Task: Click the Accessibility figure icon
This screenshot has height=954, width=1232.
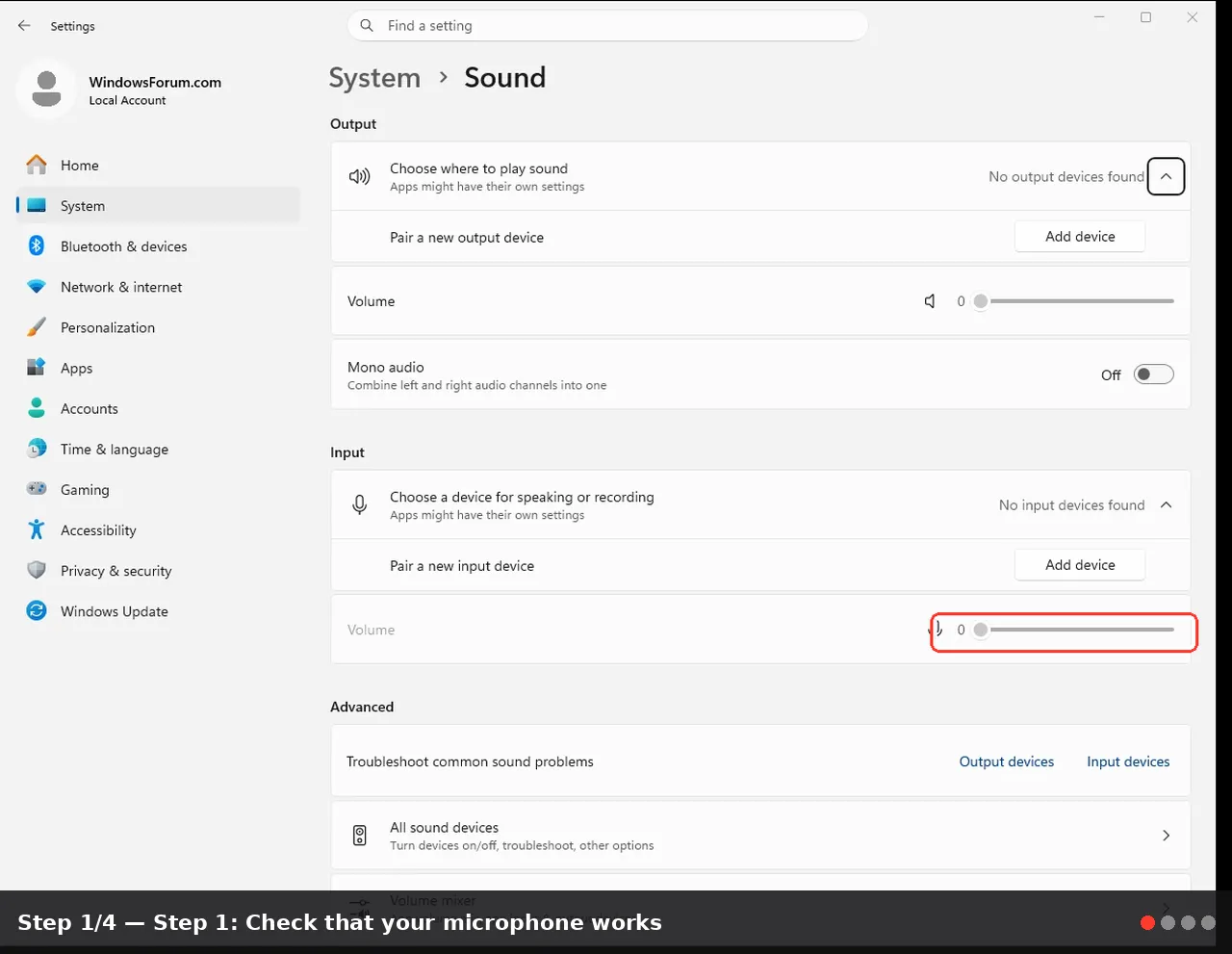Action: coord(37,530)
